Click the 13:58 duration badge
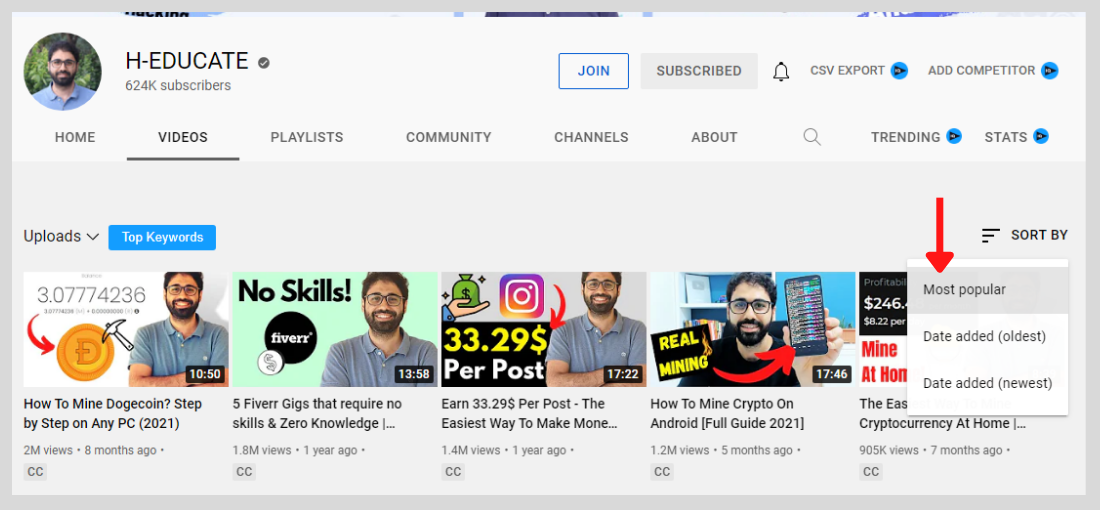 (414, 374)
